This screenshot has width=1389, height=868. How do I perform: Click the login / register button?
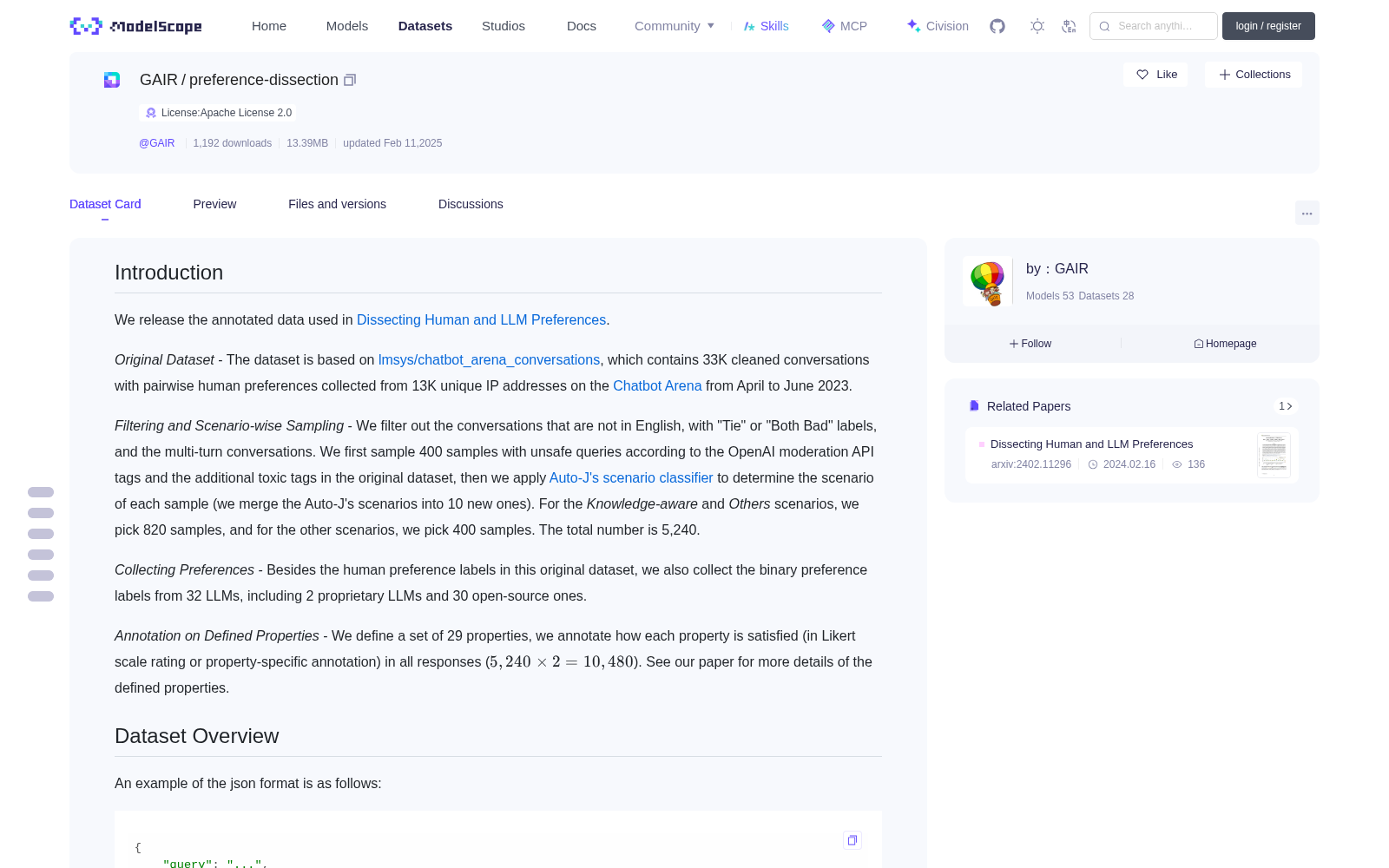pyautogui.click(x=1268, y=26)
